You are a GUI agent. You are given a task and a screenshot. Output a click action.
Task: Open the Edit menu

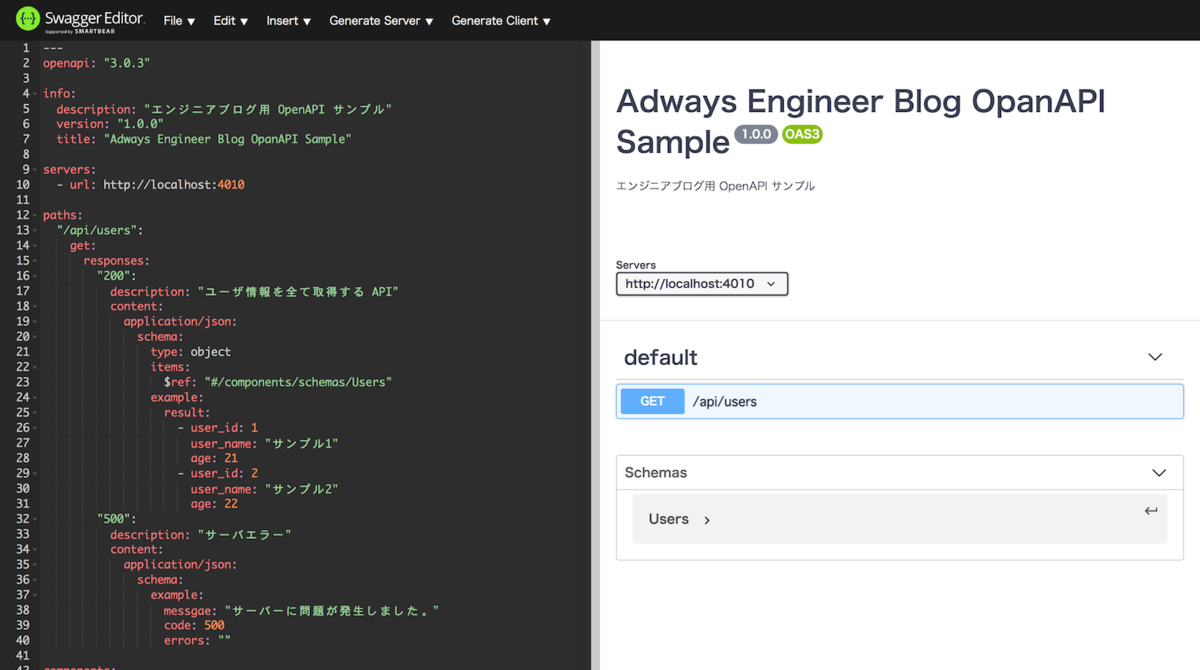230,20
